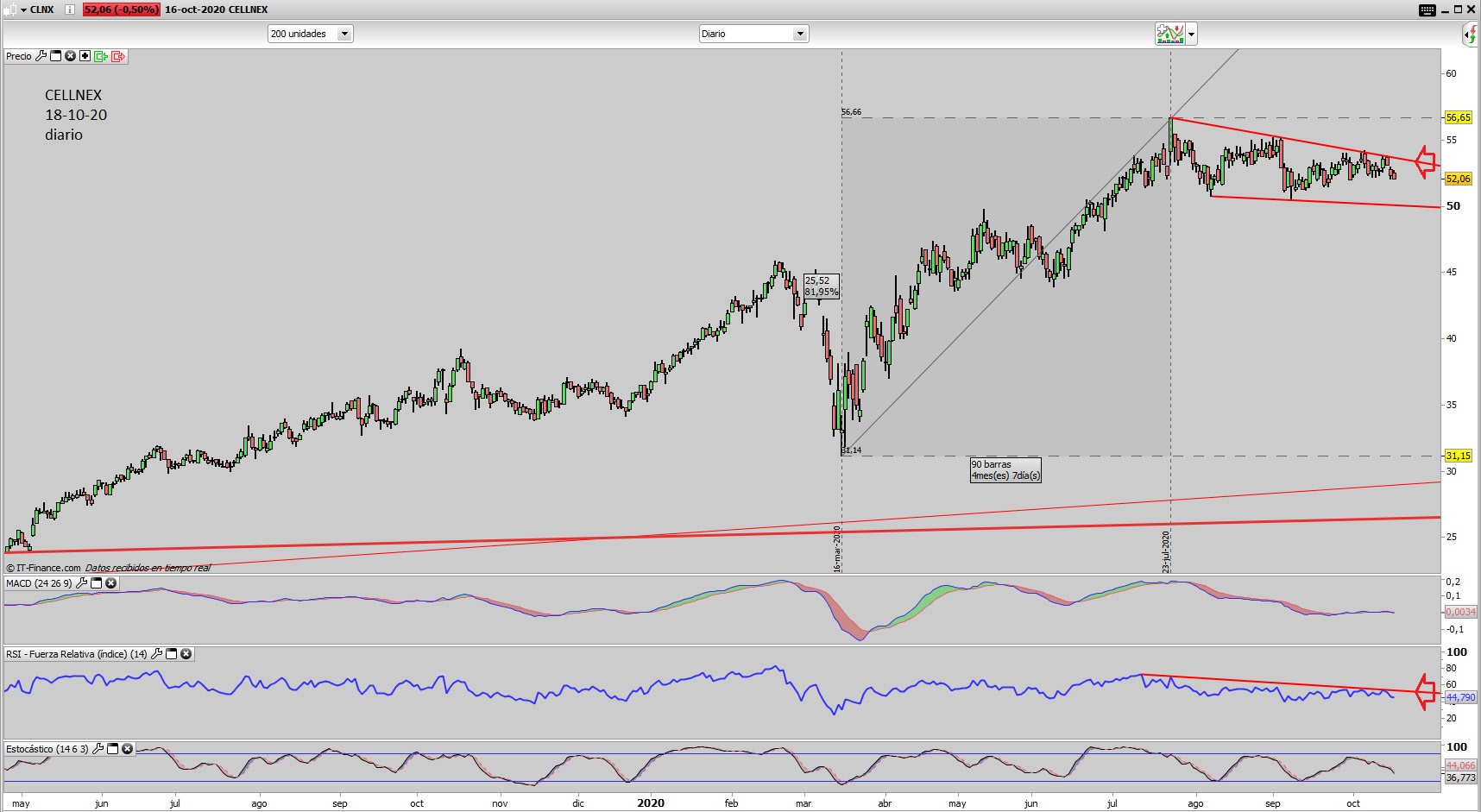Screen dimensions: 1481x812
Task: Maximize the RSI Fuerza Relativa panel
Action: pos(171,654)
